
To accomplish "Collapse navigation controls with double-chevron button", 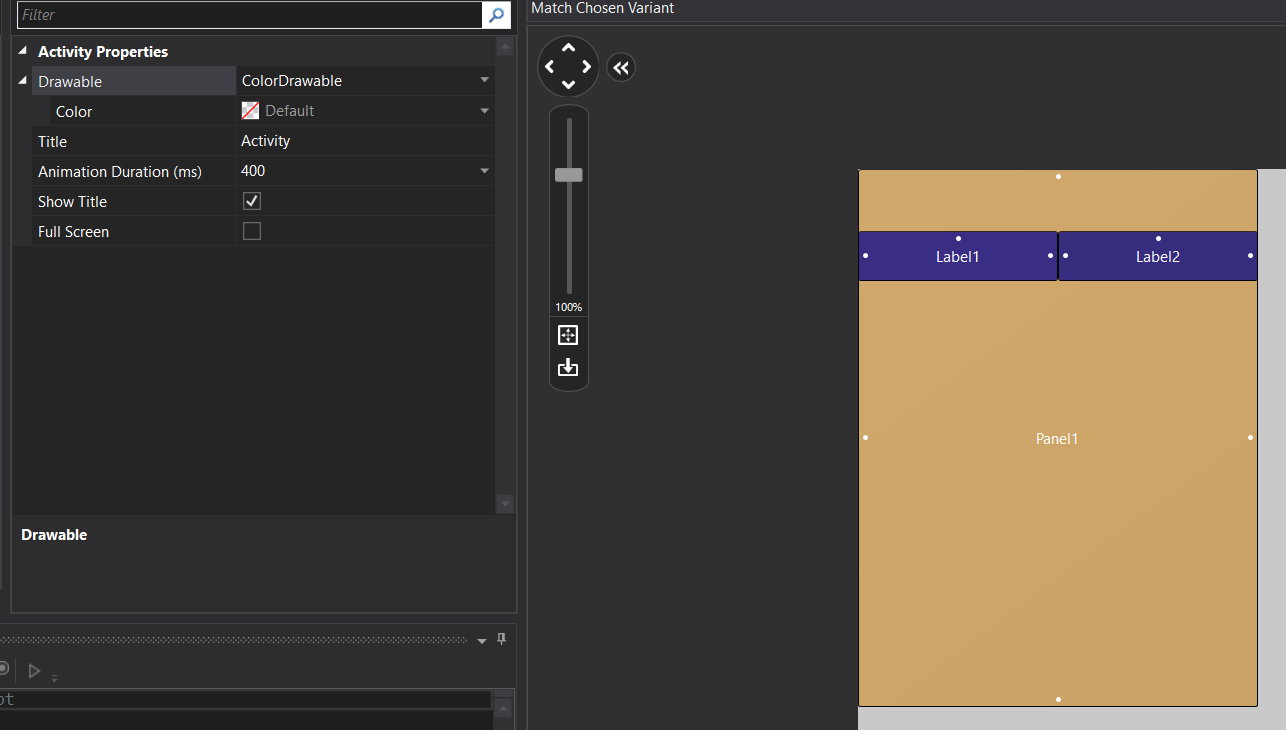I will click(621, 67).
